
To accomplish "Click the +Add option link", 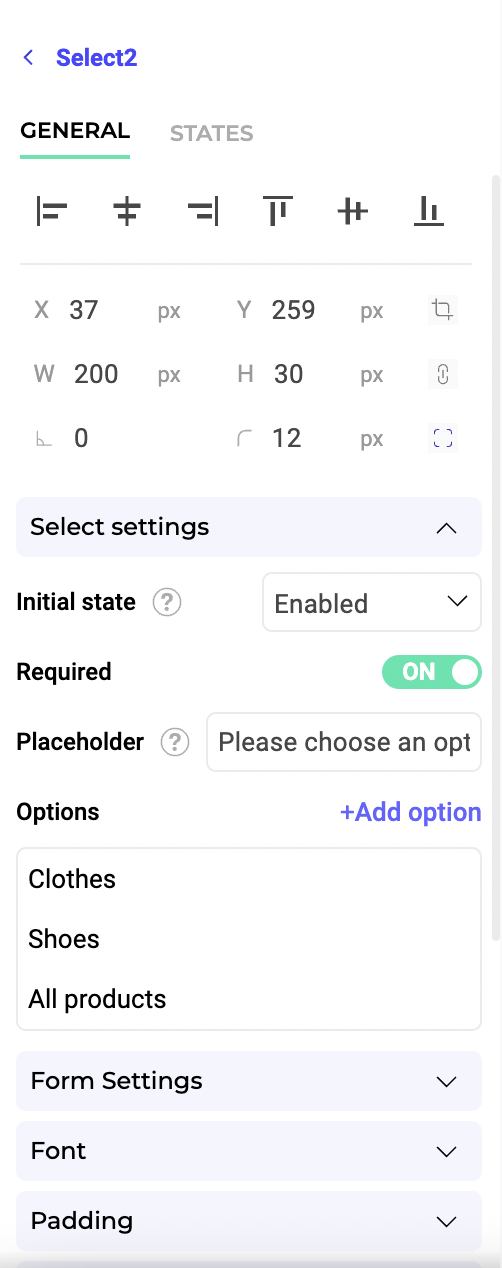I will click(411, 812).
